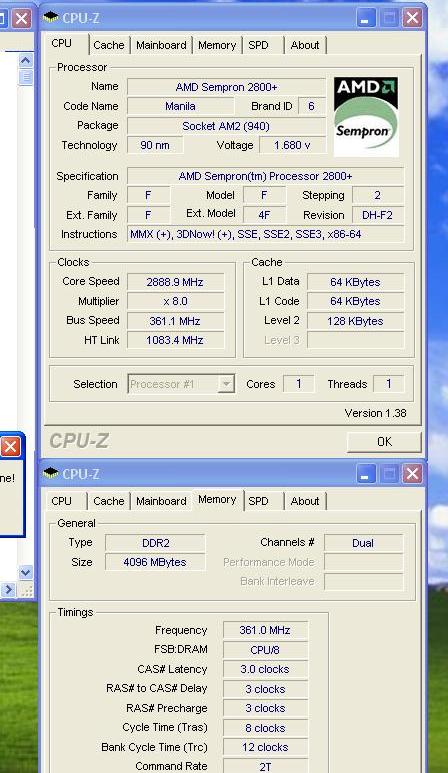Click the RAS# Precharge value 3 clocks

pos(265,708)
